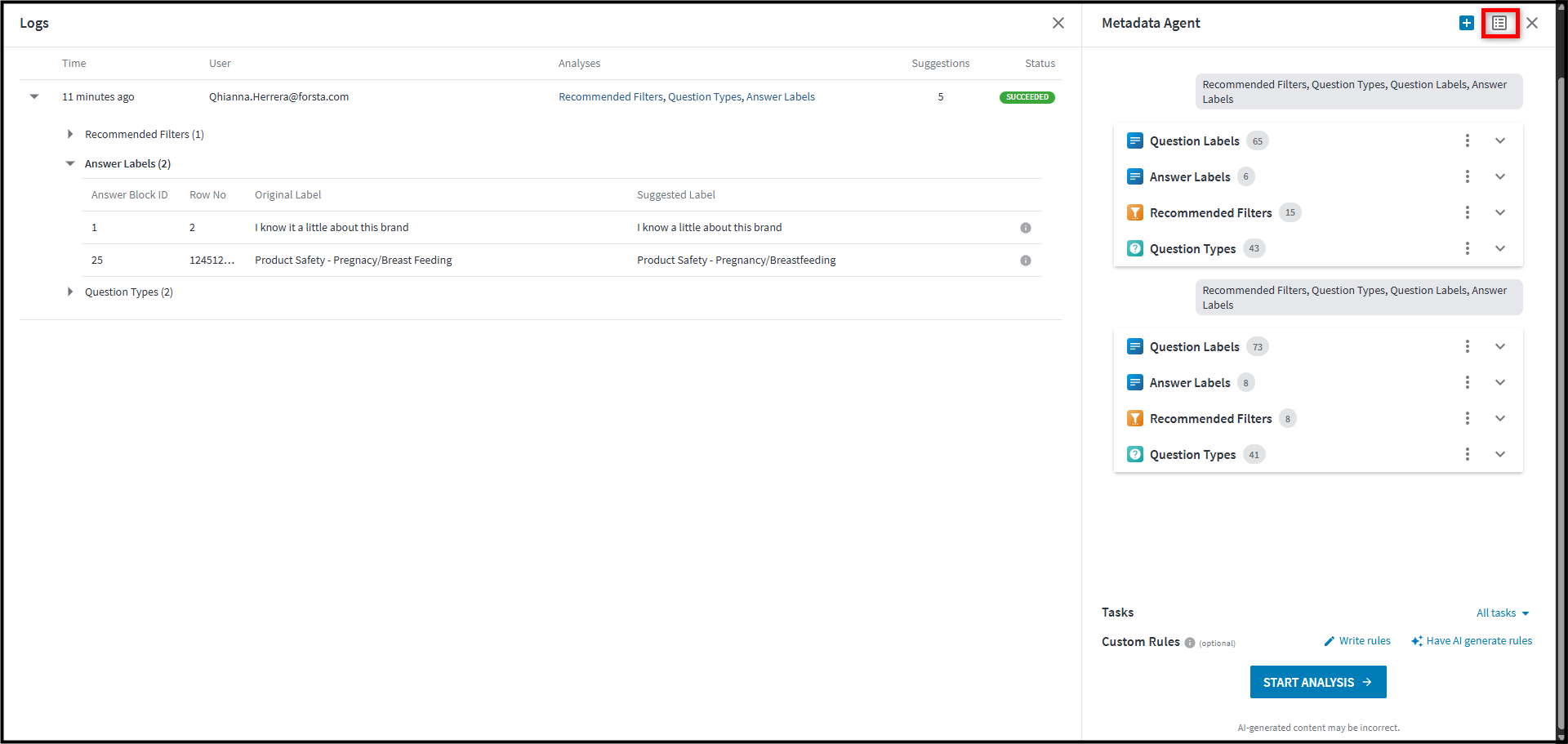
Task: Open three-dot menu for Question Types 43
Action: [x=1468, y=248]
